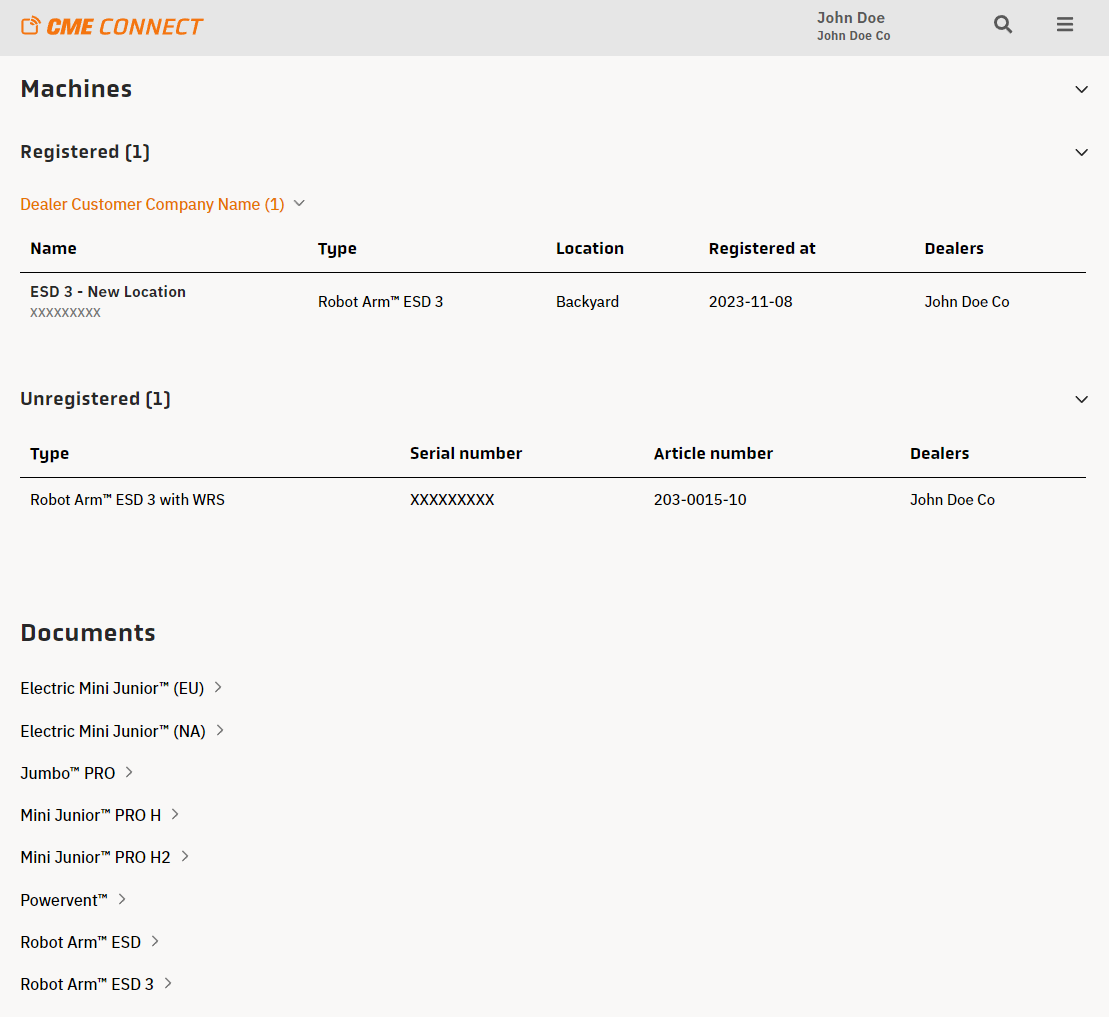The image size is (1109, 1017).
Task: Open Robot Arm ESD documents
Action: point(81,942)
